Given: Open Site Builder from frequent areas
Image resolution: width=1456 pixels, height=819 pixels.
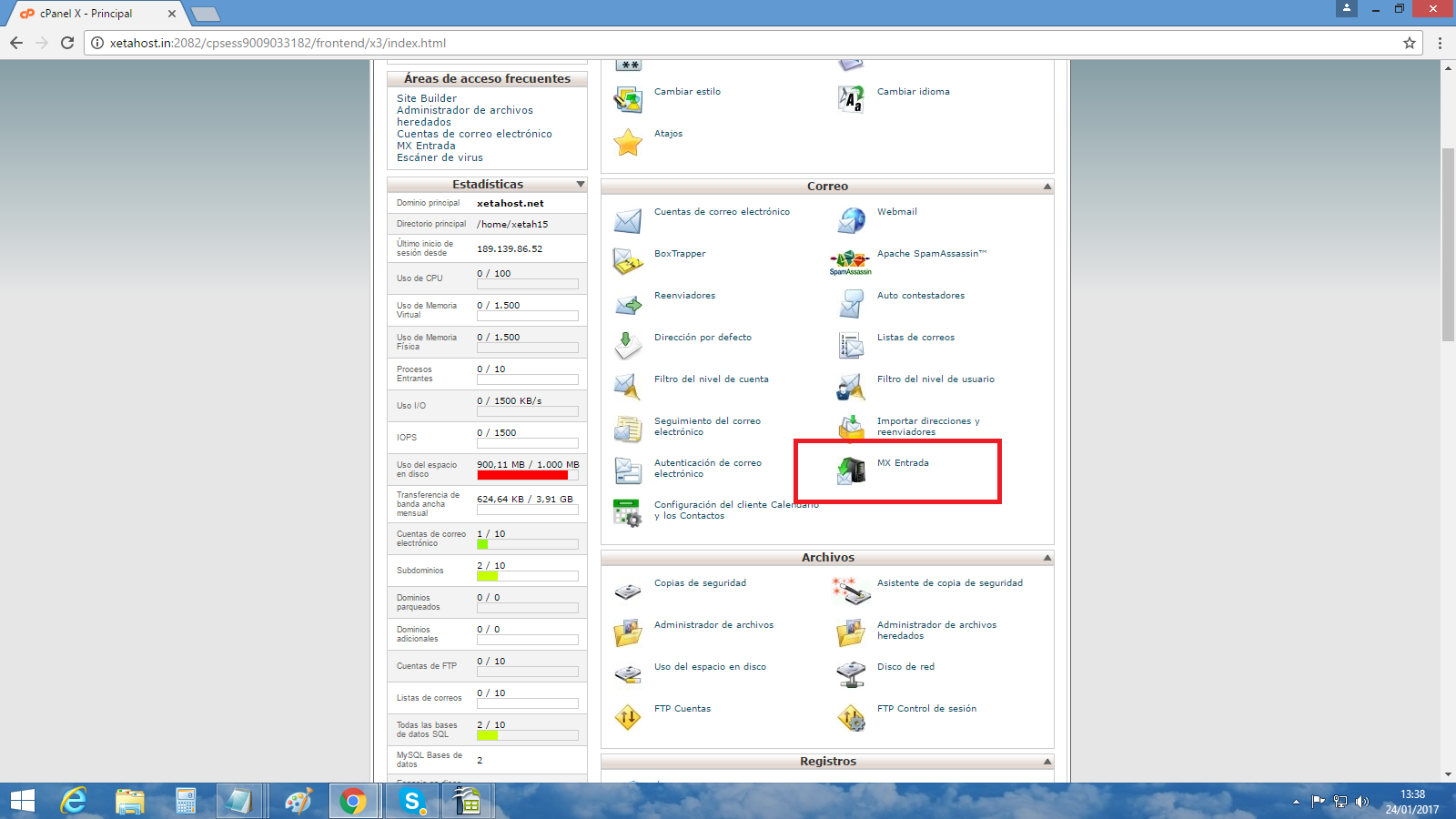Looking at the screenshot, I should pyautogui.click(x=427, y=98).
